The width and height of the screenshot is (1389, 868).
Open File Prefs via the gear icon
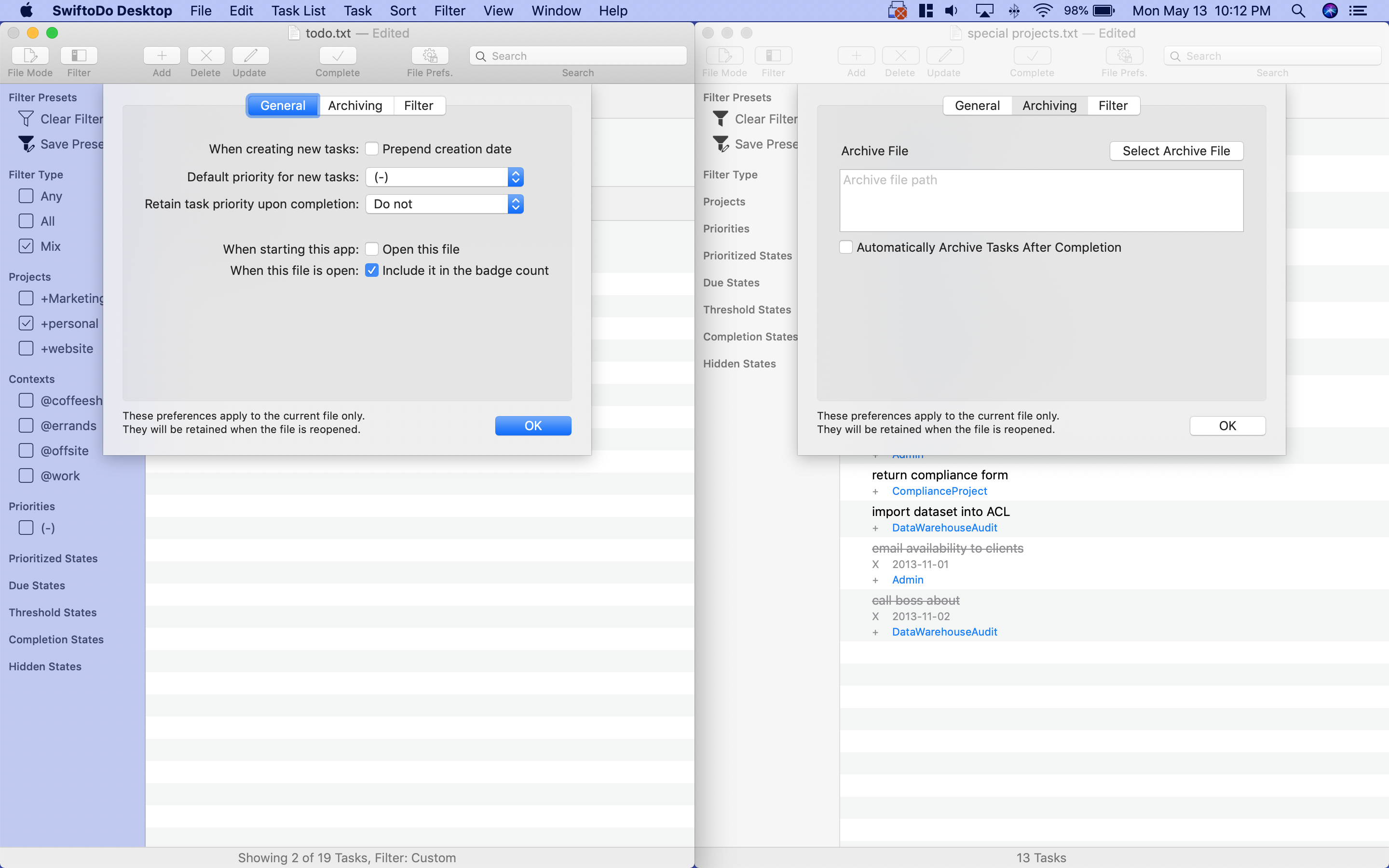tap(429, 55)
